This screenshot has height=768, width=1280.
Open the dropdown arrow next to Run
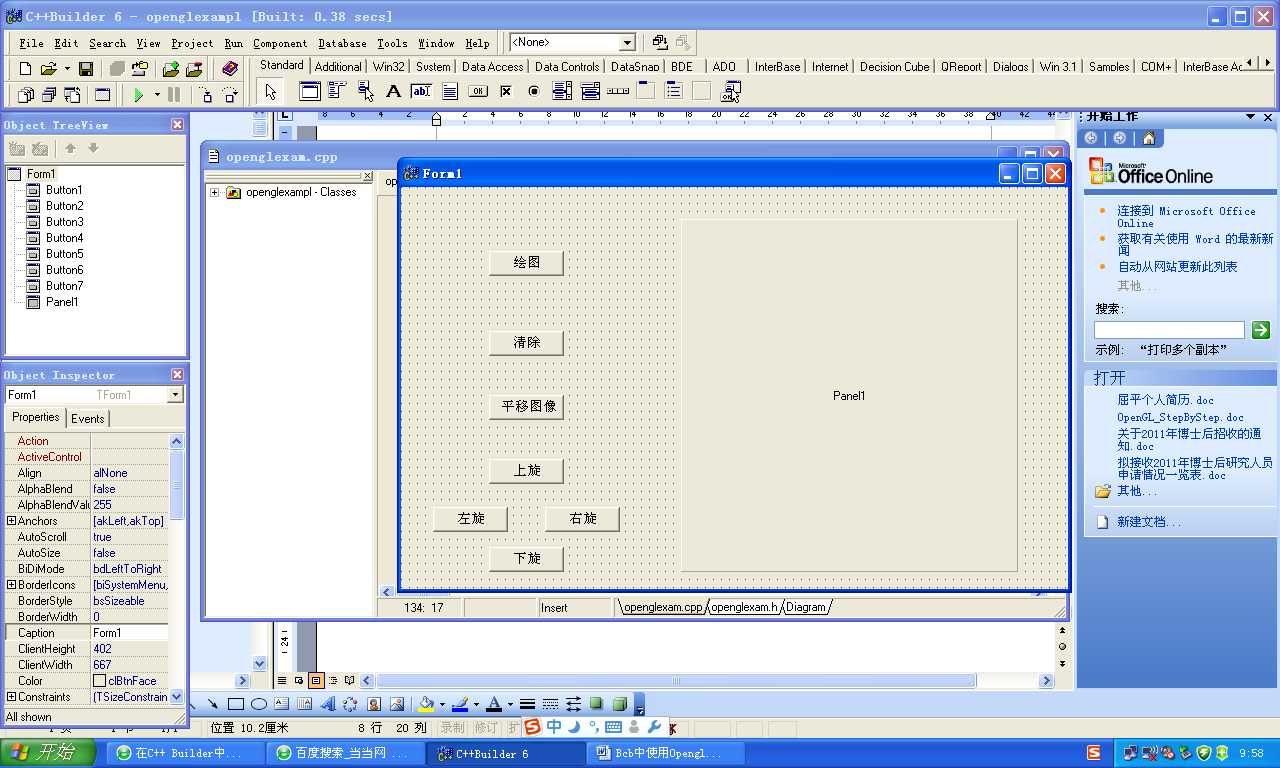click(156, 95)
